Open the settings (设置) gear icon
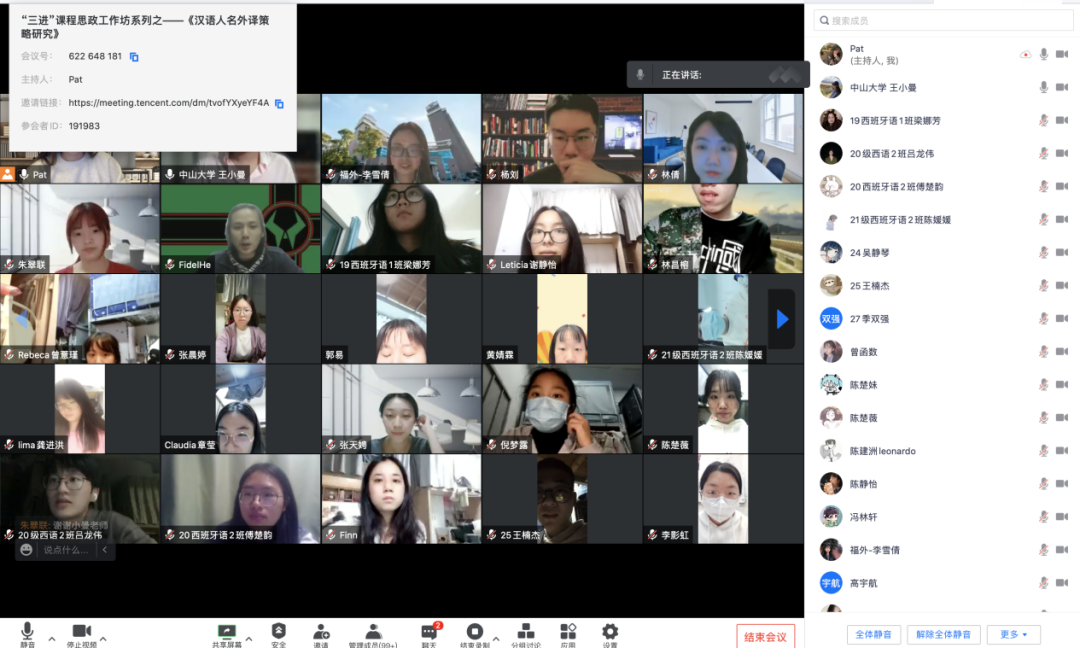1080x648 pixels. (610, 632)
